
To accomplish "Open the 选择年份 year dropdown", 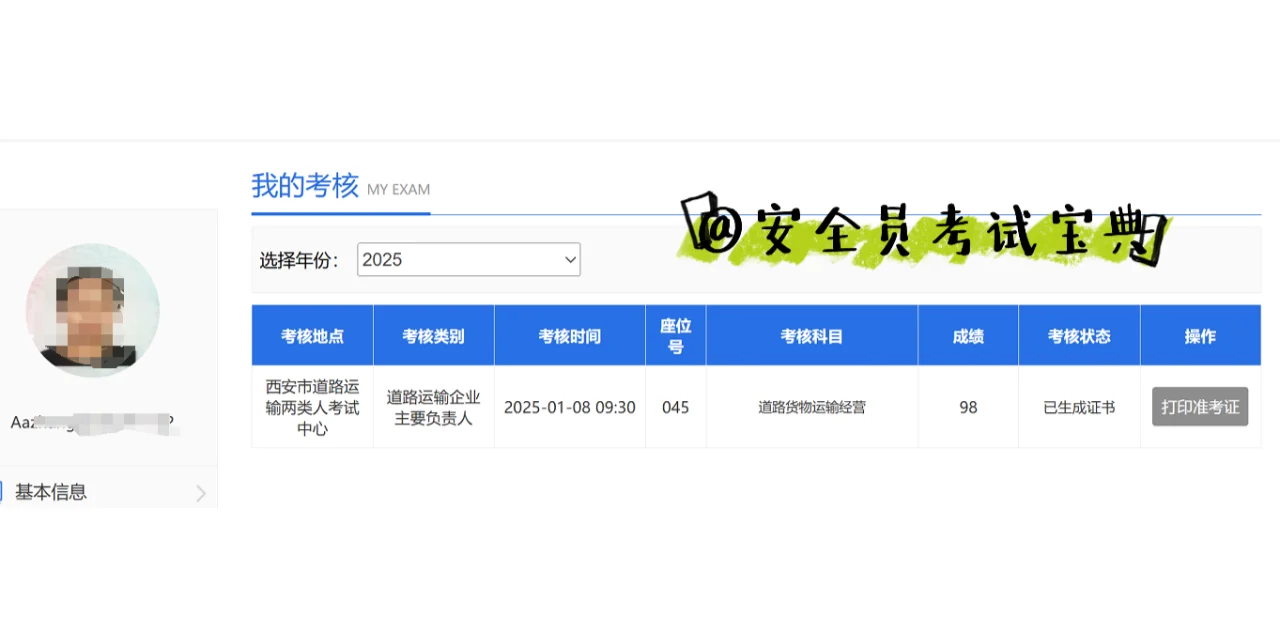I will pyautogui.click(x=468, y=259).
